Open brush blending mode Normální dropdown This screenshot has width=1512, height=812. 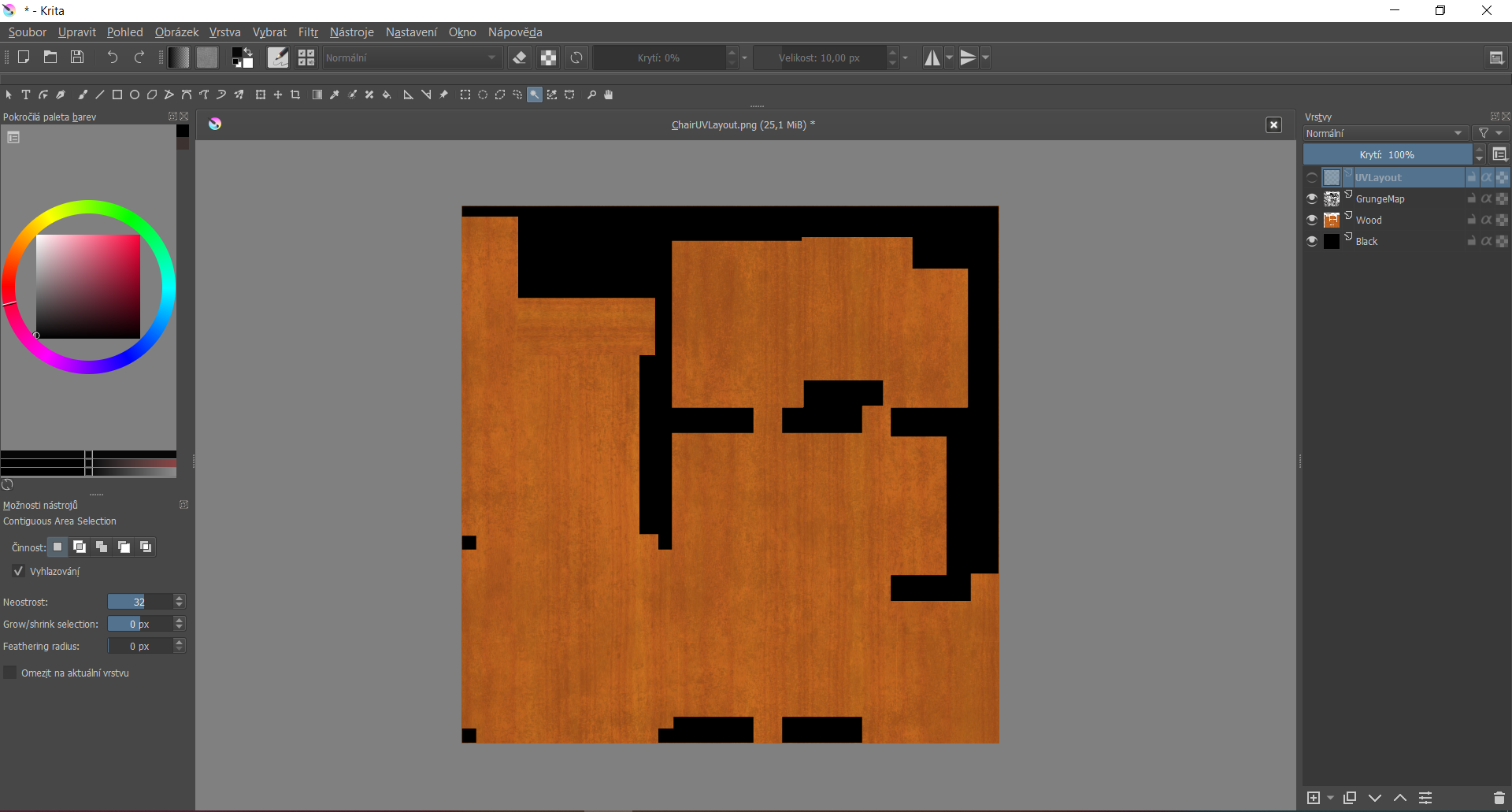(412, 57)
